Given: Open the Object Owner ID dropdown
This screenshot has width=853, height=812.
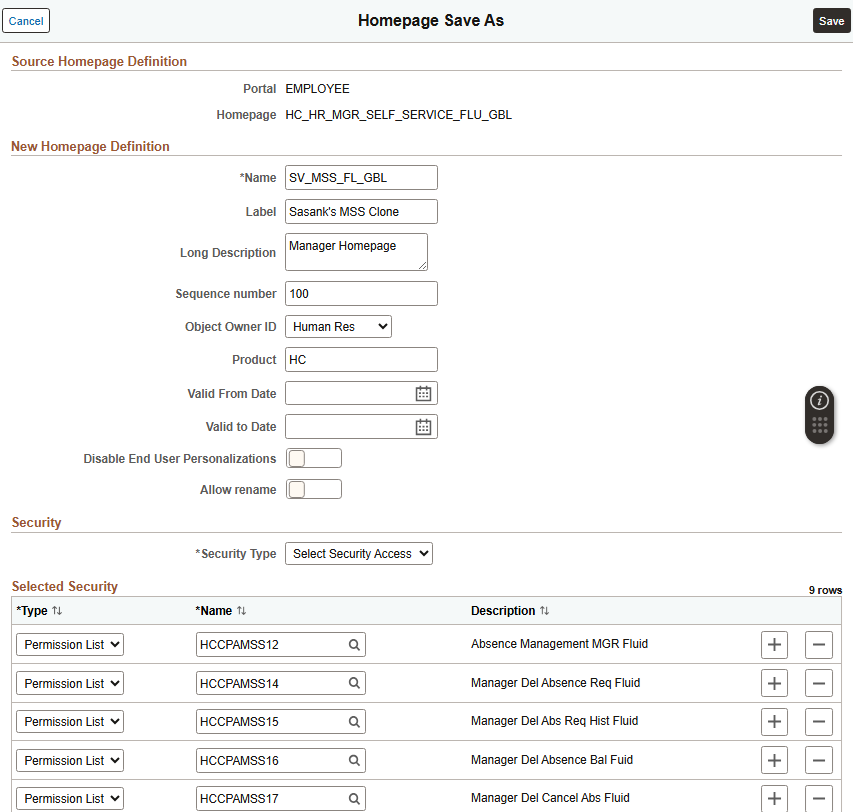Looking at the screenshot, I should (338, 326).
